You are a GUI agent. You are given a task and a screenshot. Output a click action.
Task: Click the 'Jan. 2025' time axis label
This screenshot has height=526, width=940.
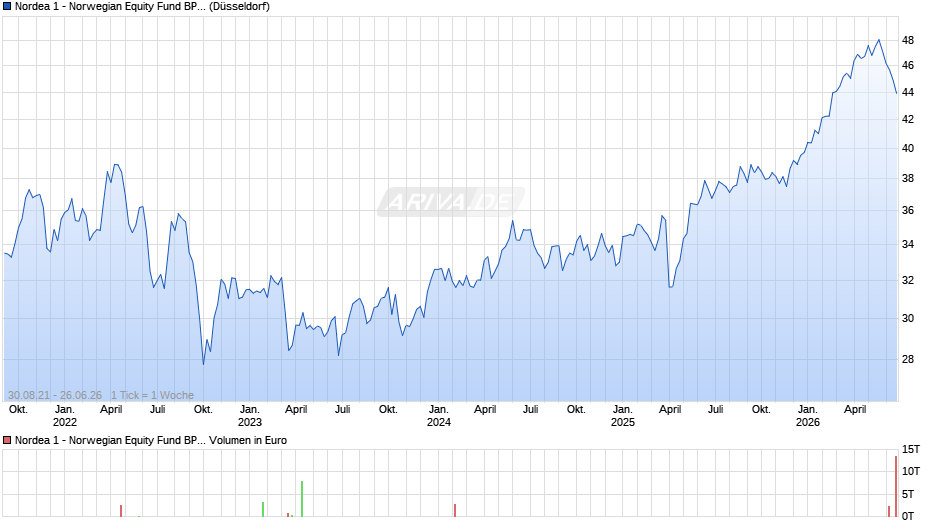coord(622,416)
